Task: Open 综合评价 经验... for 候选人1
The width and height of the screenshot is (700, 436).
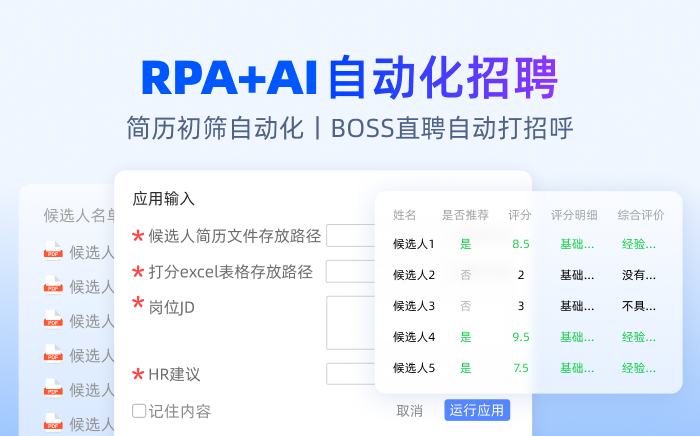Action: click(x=639, y=244)
